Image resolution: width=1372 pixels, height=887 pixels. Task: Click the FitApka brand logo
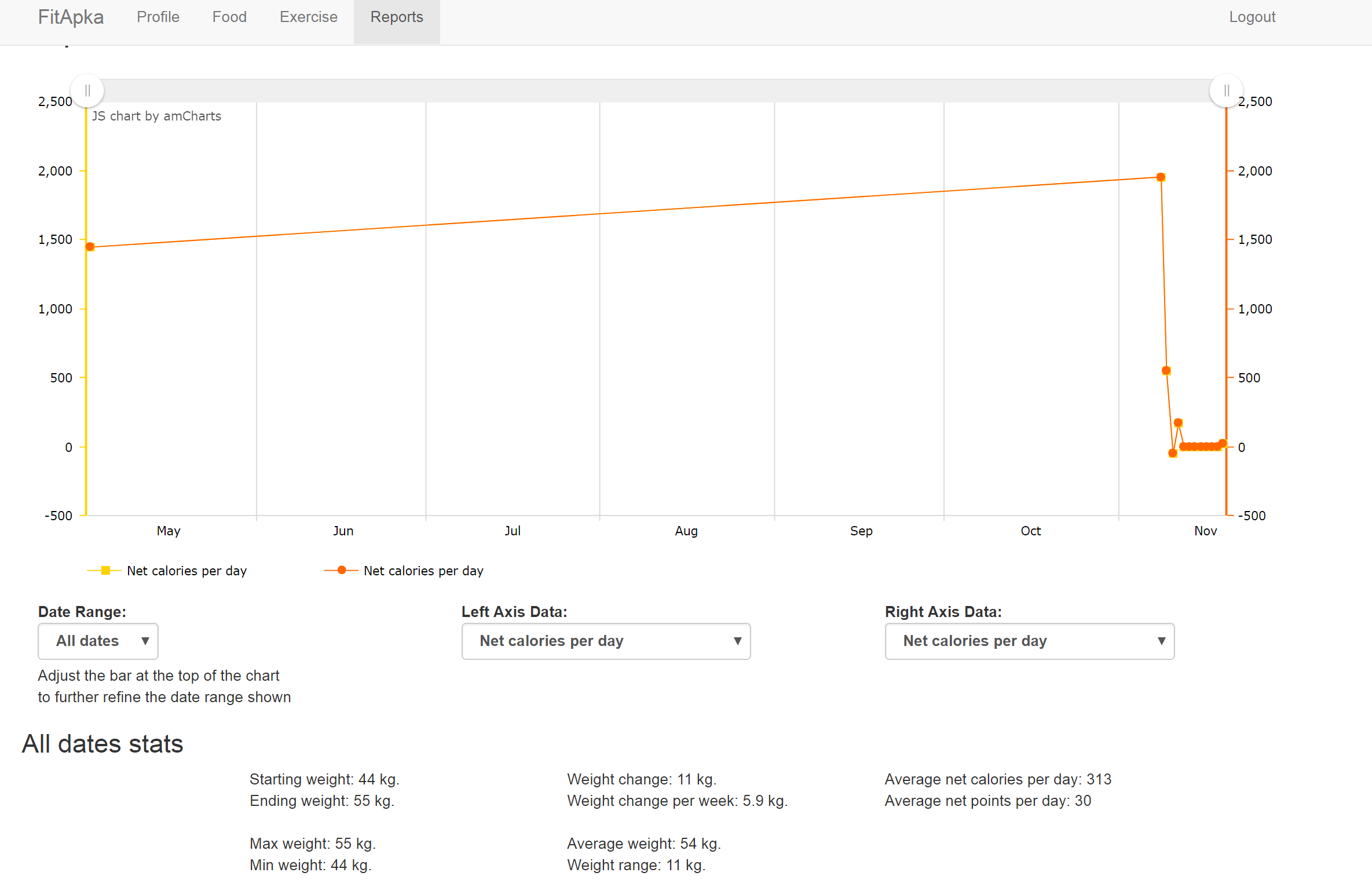tap(71, 17)
